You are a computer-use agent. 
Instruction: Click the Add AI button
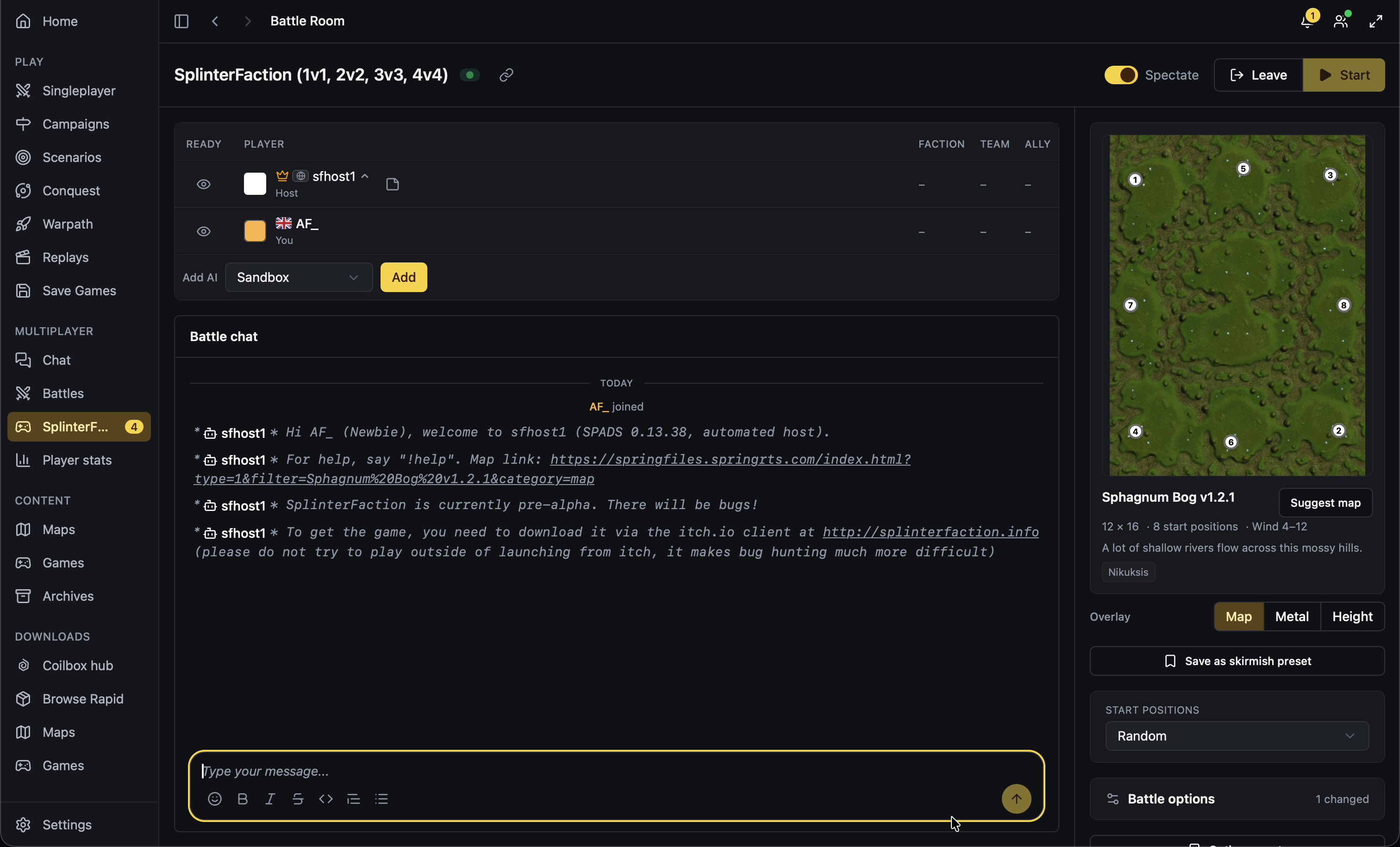(403, 277)
